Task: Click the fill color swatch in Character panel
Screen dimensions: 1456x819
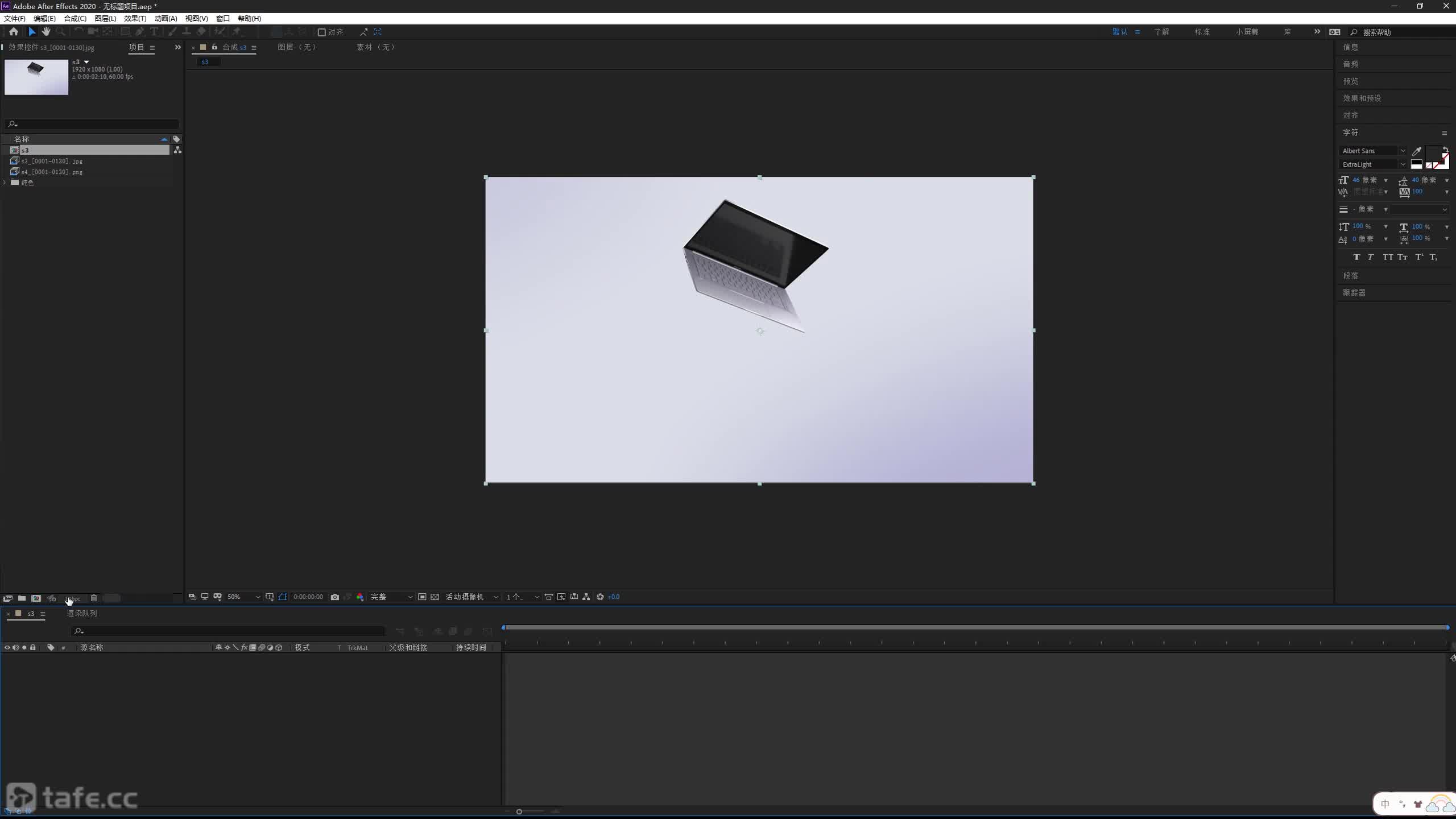Action: pos(1433,153)
